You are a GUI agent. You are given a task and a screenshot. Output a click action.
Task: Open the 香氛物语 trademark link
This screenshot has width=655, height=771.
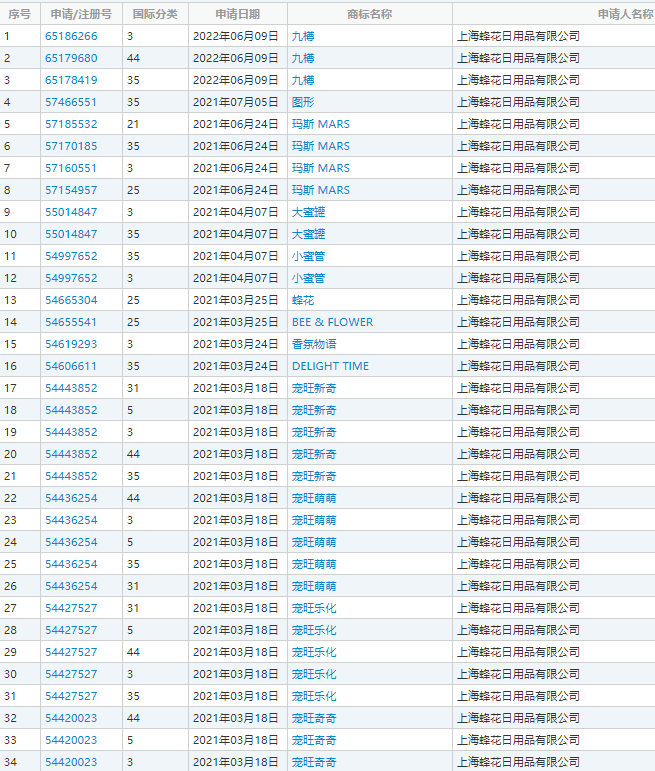(x=314, y=344)
